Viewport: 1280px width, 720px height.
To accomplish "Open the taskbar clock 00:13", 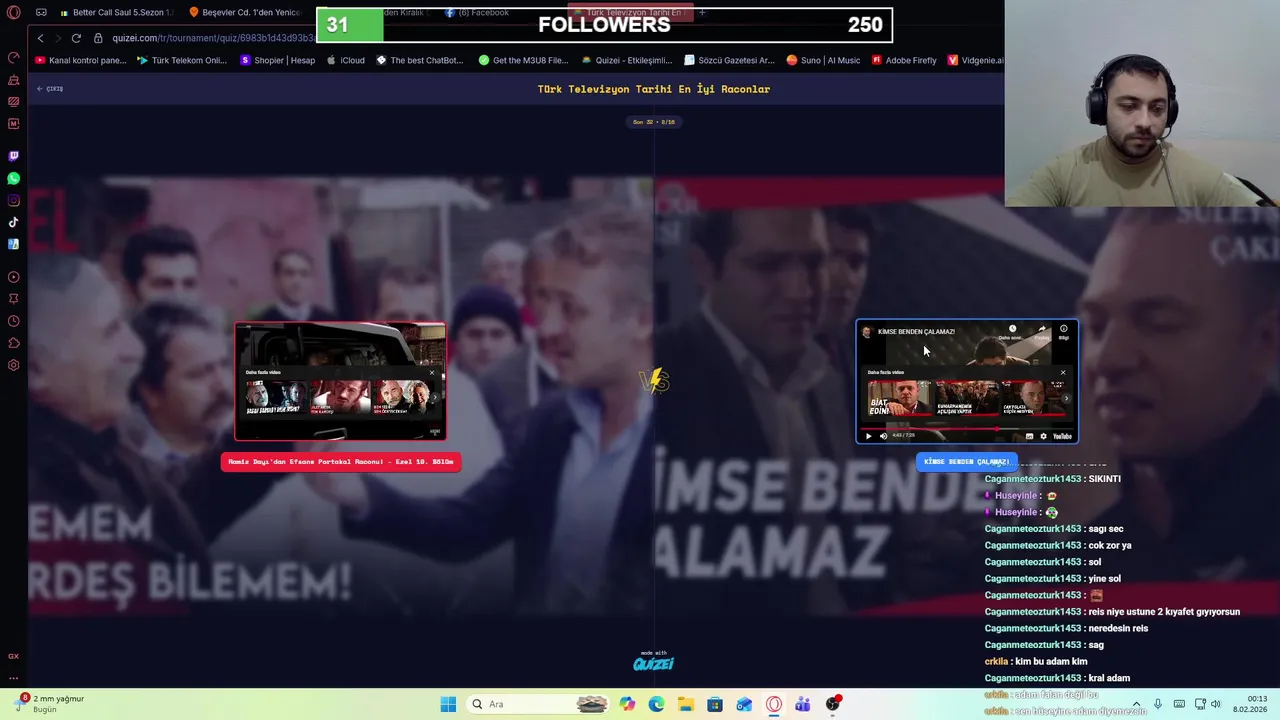I will 1249,704.
